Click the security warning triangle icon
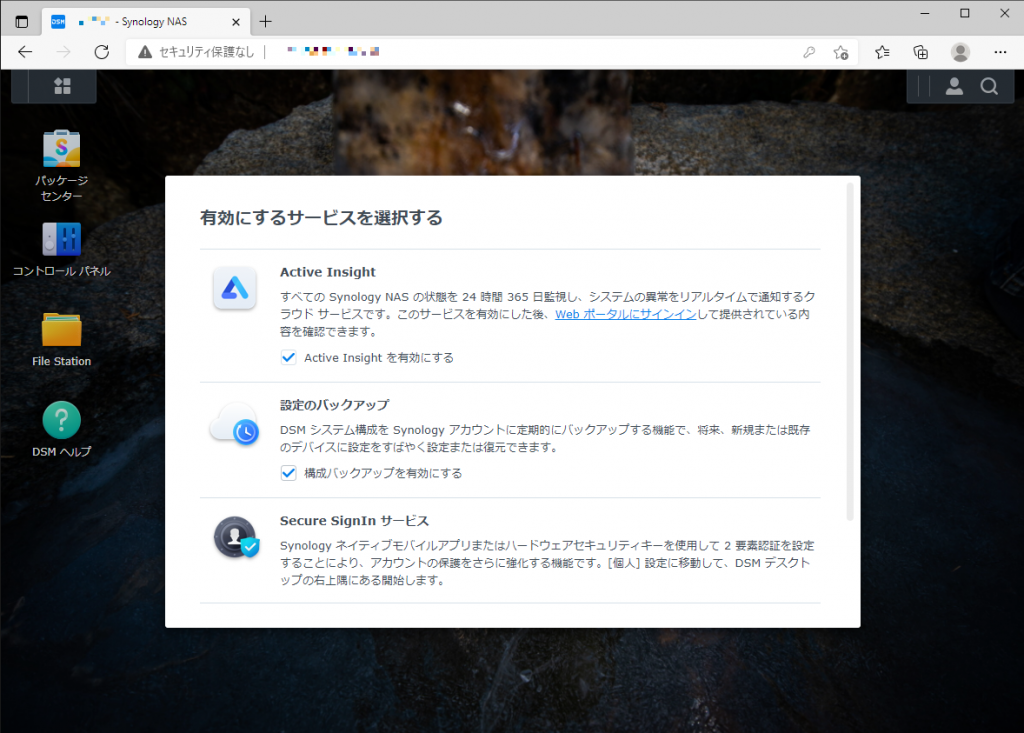 (145, 52)
